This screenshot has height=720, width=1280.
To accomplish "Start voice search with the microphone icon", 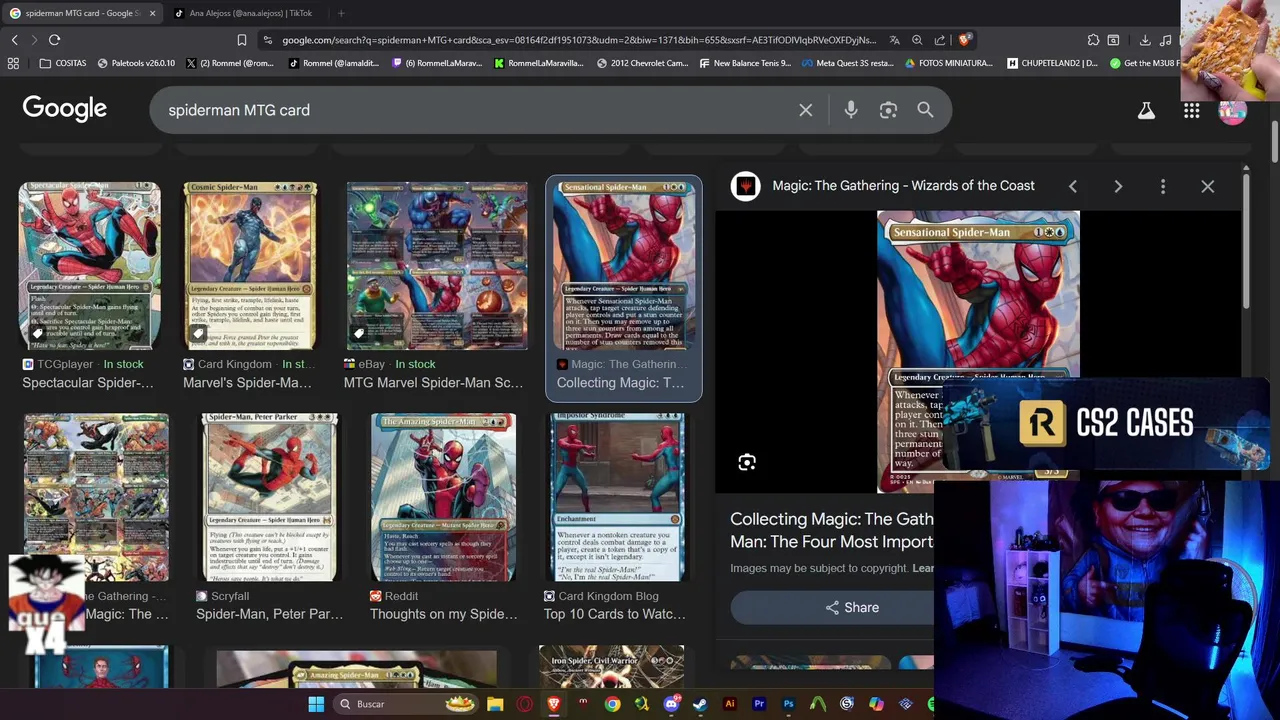I will [x=851, y=110].
